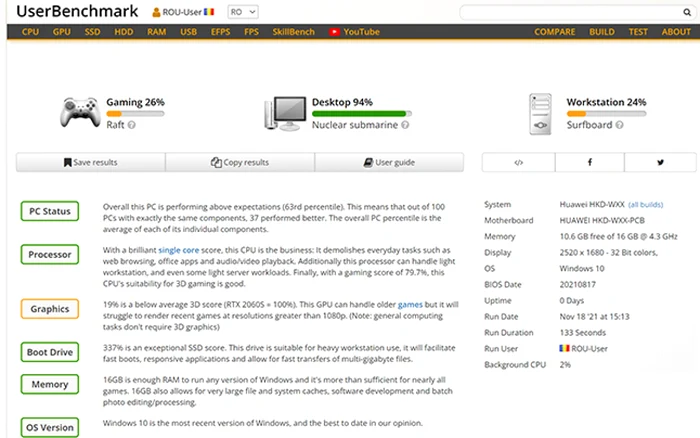700x438 pixels.
Task: Click the Gaming 26% heading
Action: tap(135, 102)
